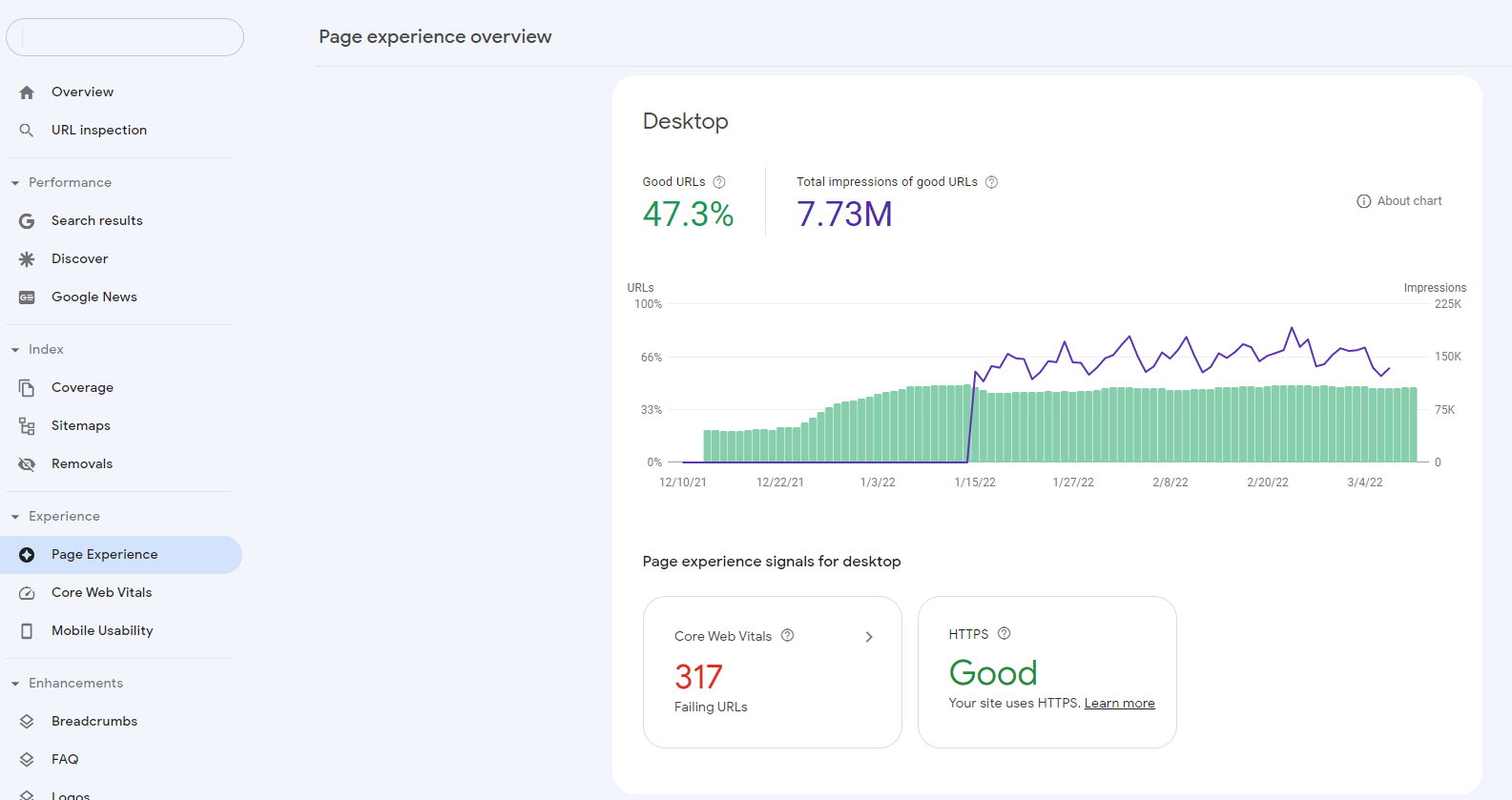Click the Google News icon
The height and width of the screenshot is (800, 1512).
coord(27,297)
